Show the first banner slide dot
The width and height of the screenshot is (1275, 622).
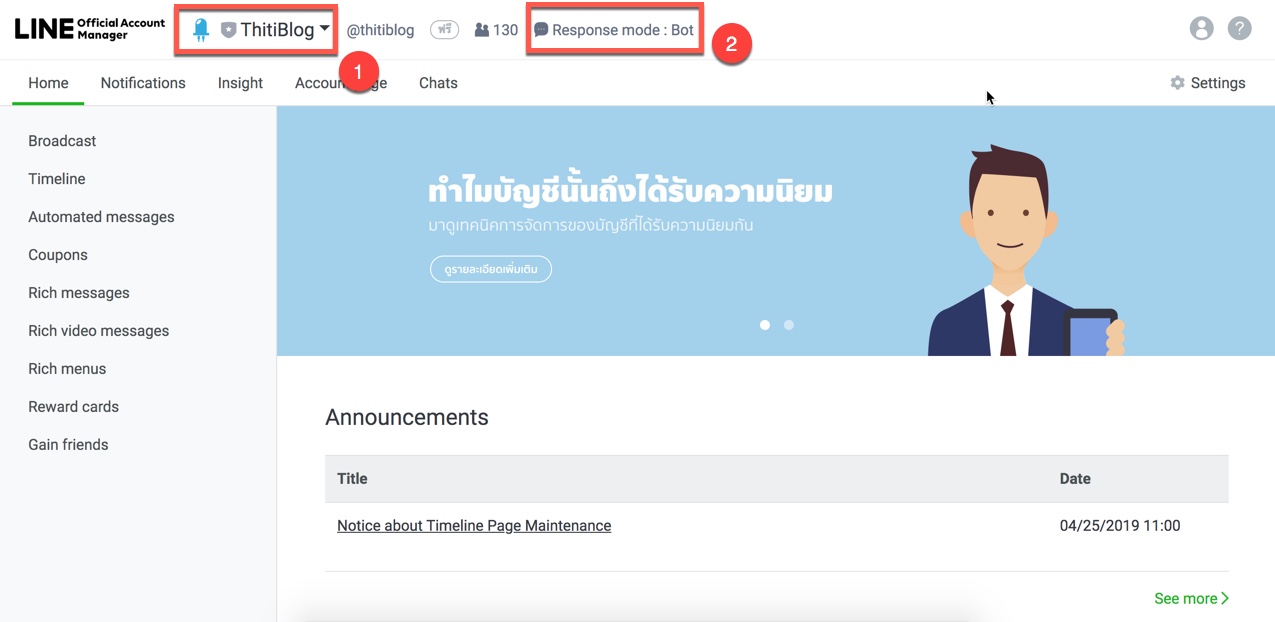[x=765, y=325]
